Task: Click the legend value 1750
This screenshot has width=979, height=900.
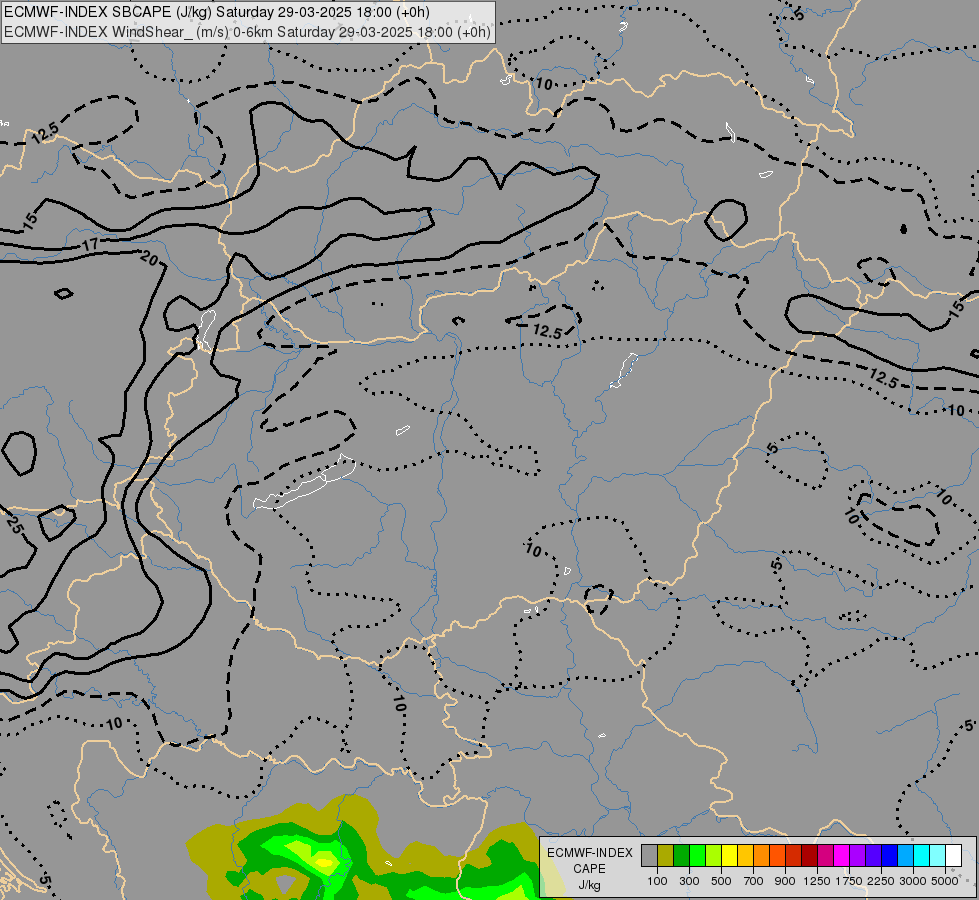Action: [849, 881]
